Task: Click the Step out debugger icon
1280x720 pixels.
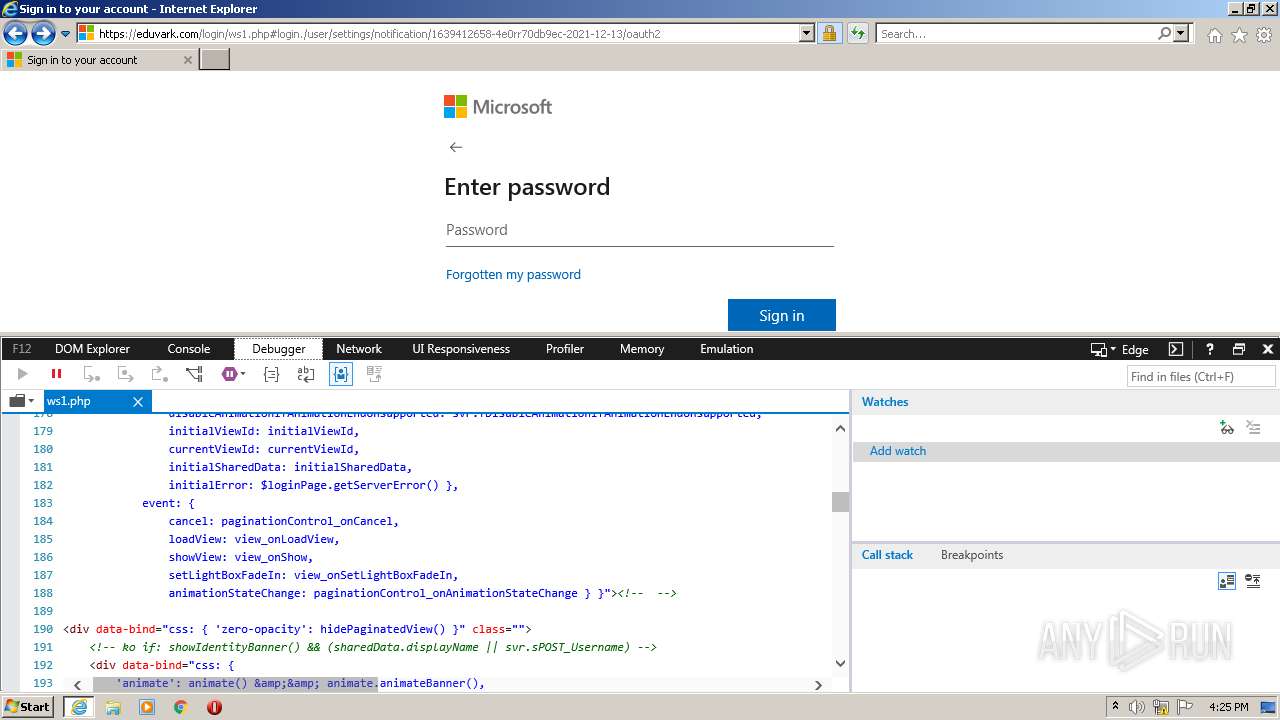Action: (x=159, y=374)
